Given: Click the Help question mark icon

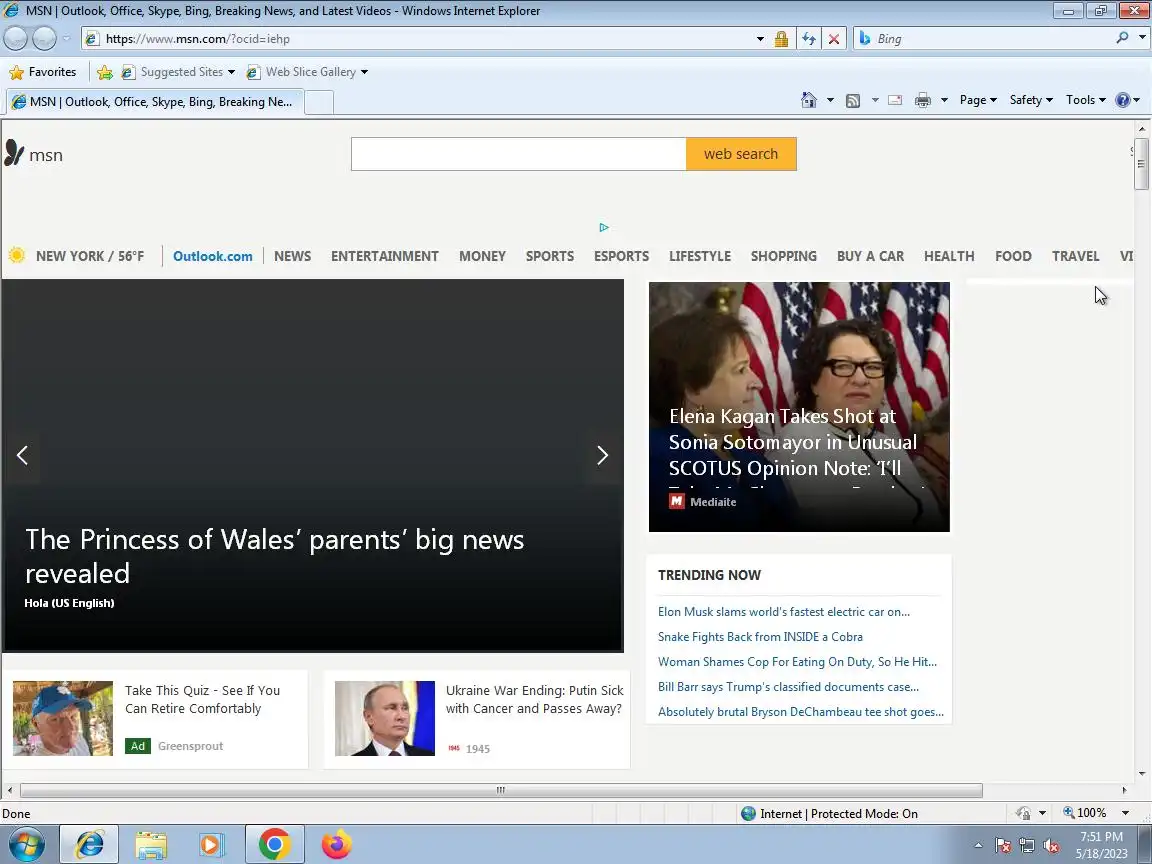Looking at the screenshot, I should (1123, 100).
